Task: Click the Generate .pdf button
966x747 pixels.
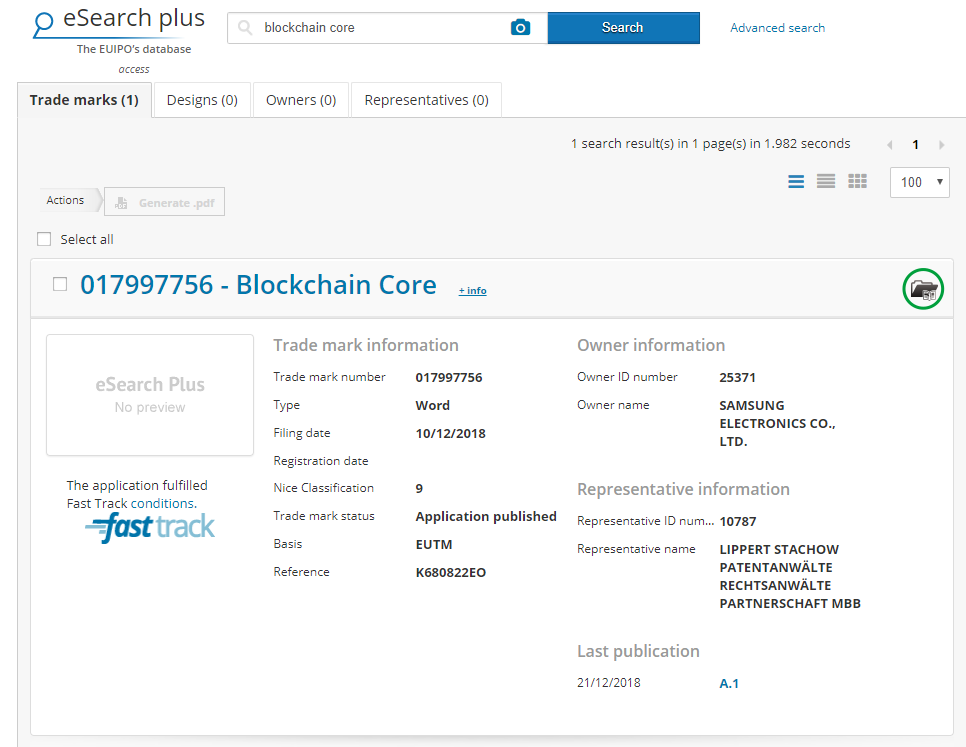Action: point(164,202)
